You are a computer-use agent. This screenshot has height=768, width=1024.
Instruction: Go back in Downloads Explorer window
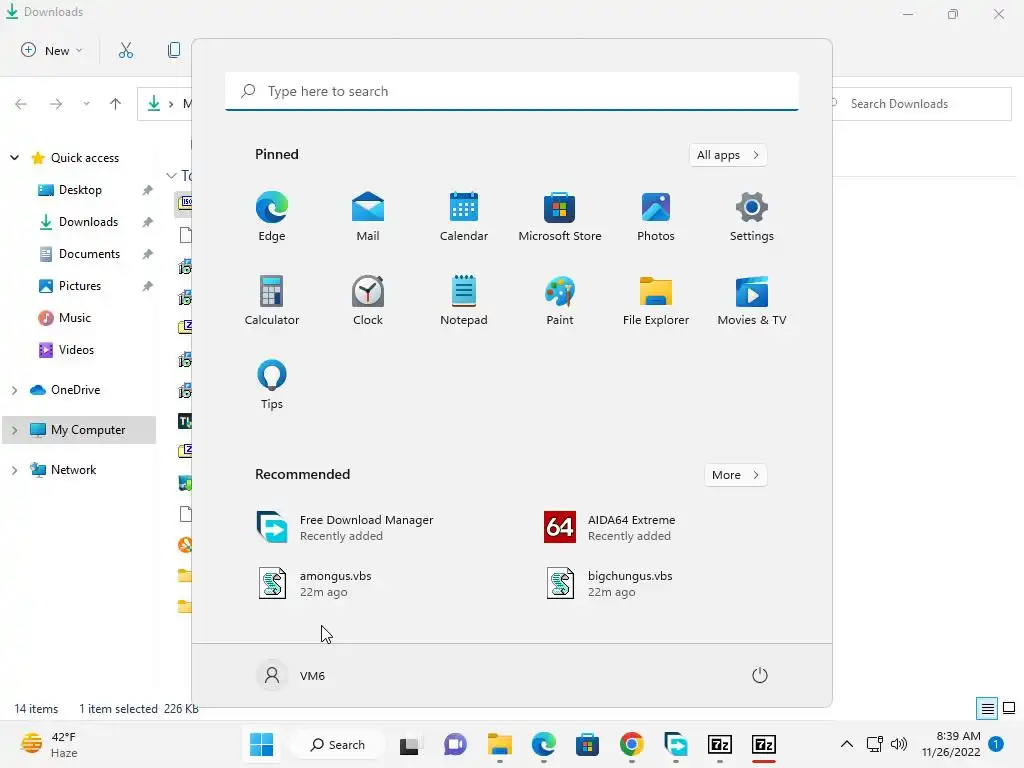pyautogui.click(x=21, y=104)
